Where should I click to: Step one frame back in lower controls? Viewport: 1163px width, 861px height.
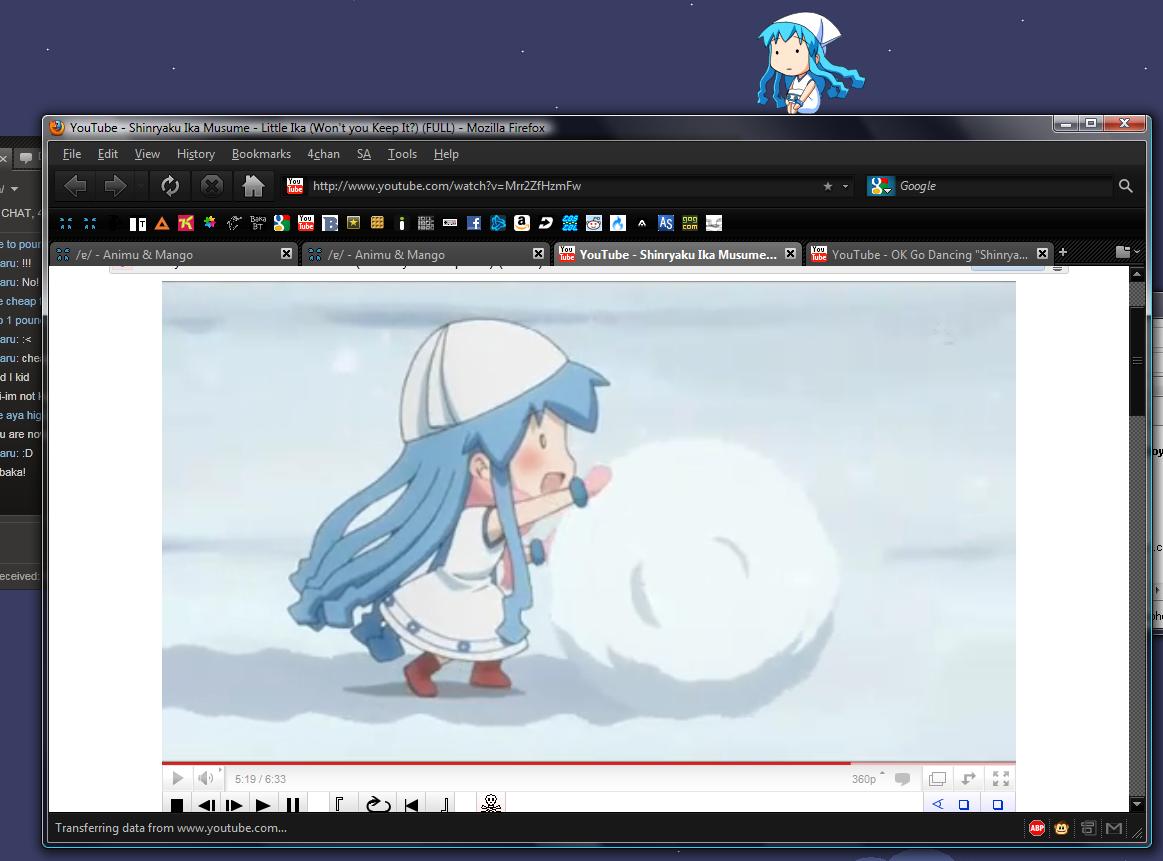tap(207, 805)
